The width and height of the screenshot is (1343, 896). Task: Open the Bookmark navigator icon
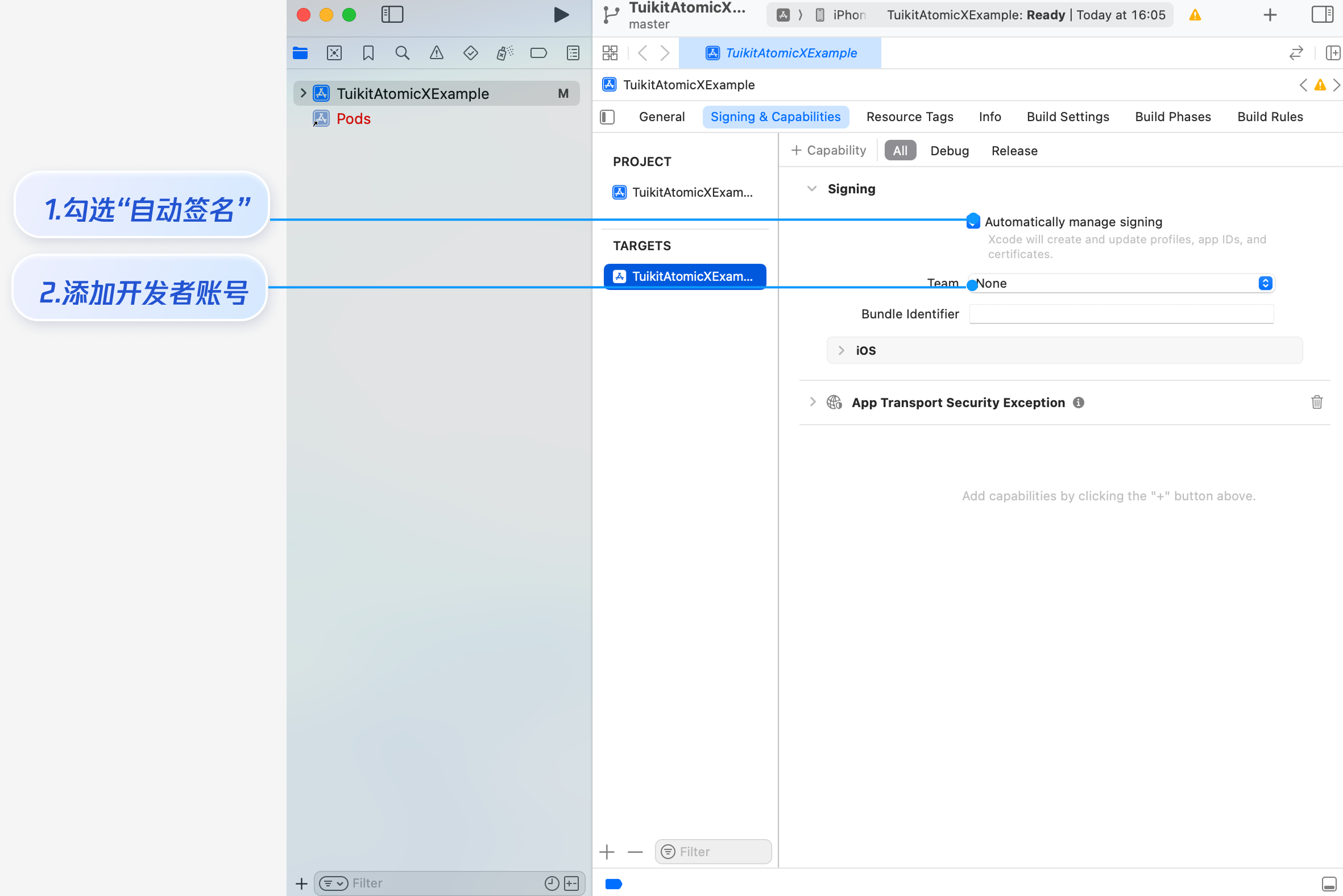coord(368,53)
